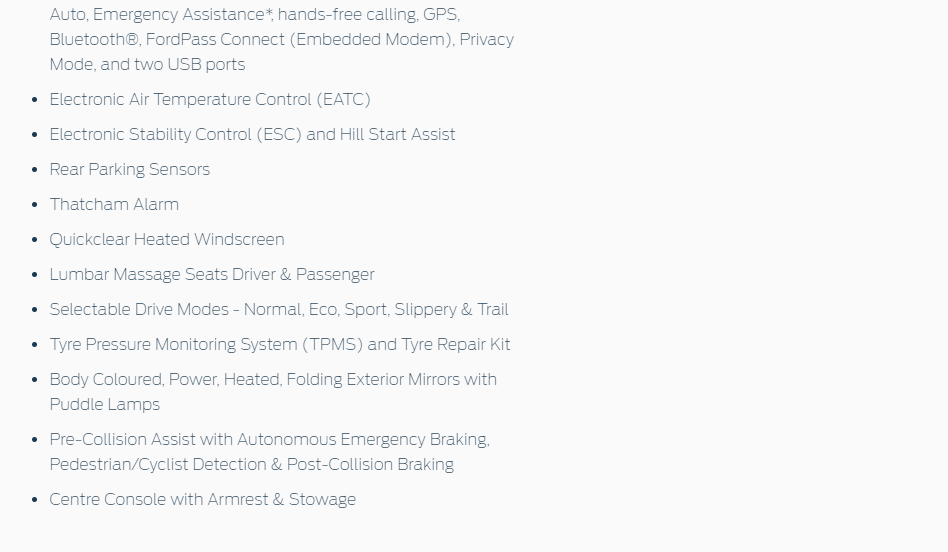Image resolution: width=948 pixels, height=552 pixels.
Task: Click the Body Coloured exterior mirrors line
Action: tap(273, 380)
